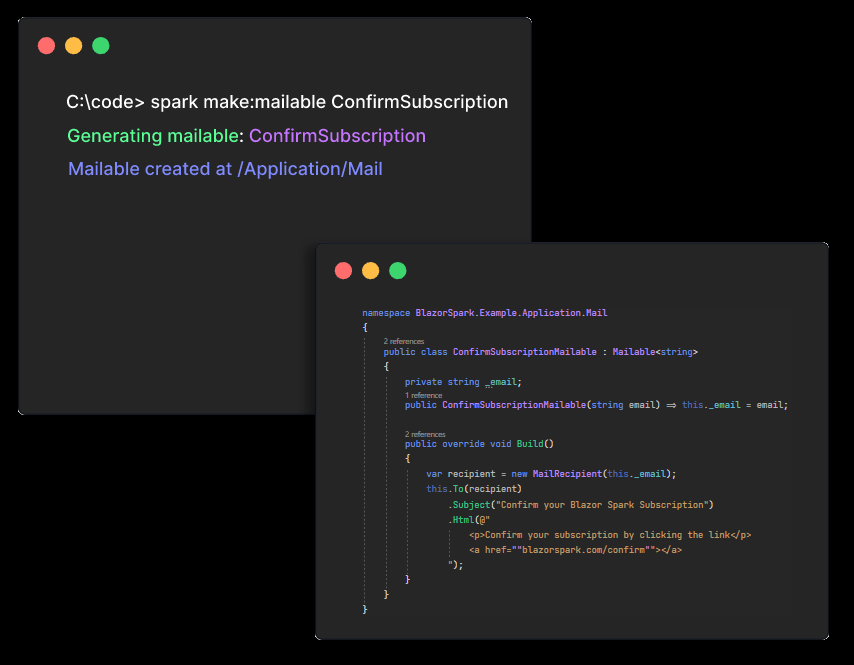Select the 'var recipient = new MailRecipient' line
854x665 pixels.
click(551, 474)
